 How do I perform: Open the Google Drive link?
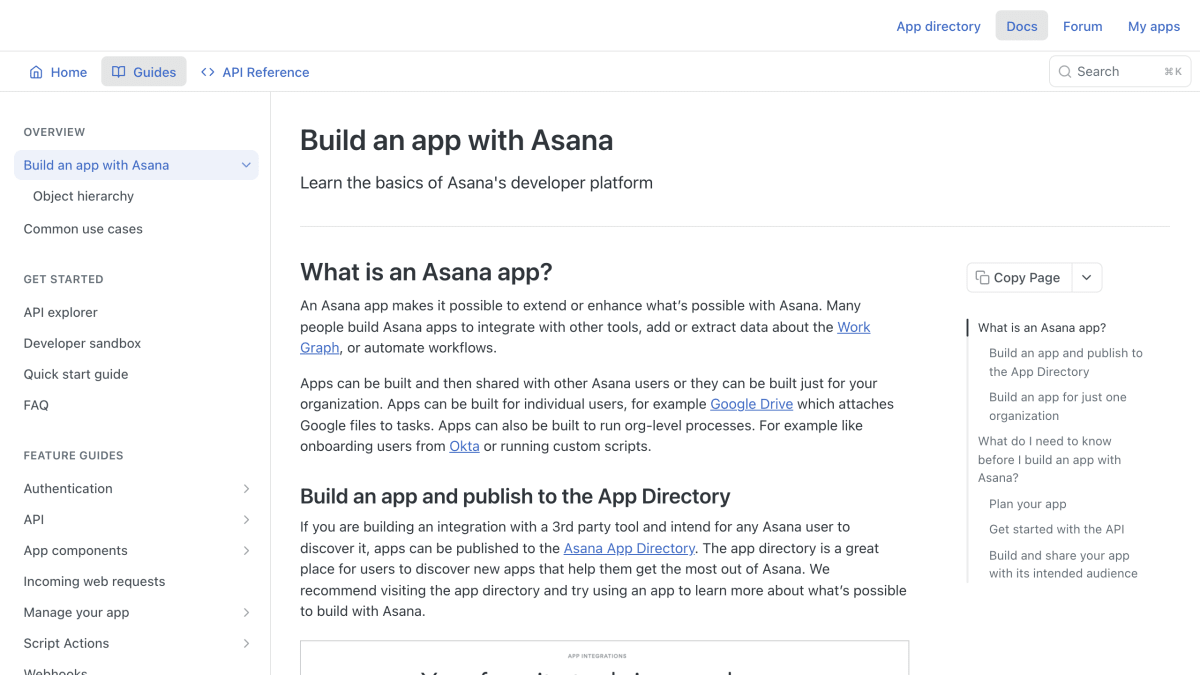point(751,404)
